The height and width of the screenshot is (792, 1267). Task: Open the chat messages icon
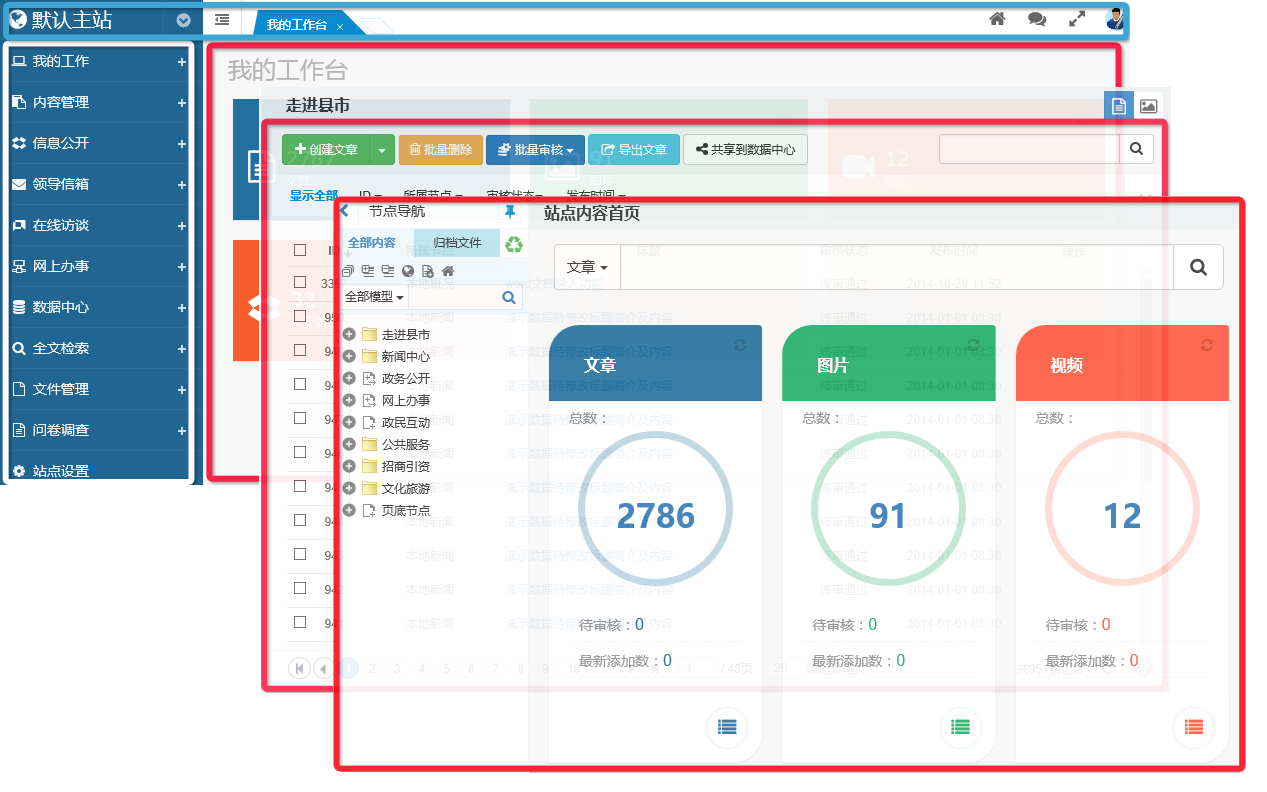tap(1037, 19)
